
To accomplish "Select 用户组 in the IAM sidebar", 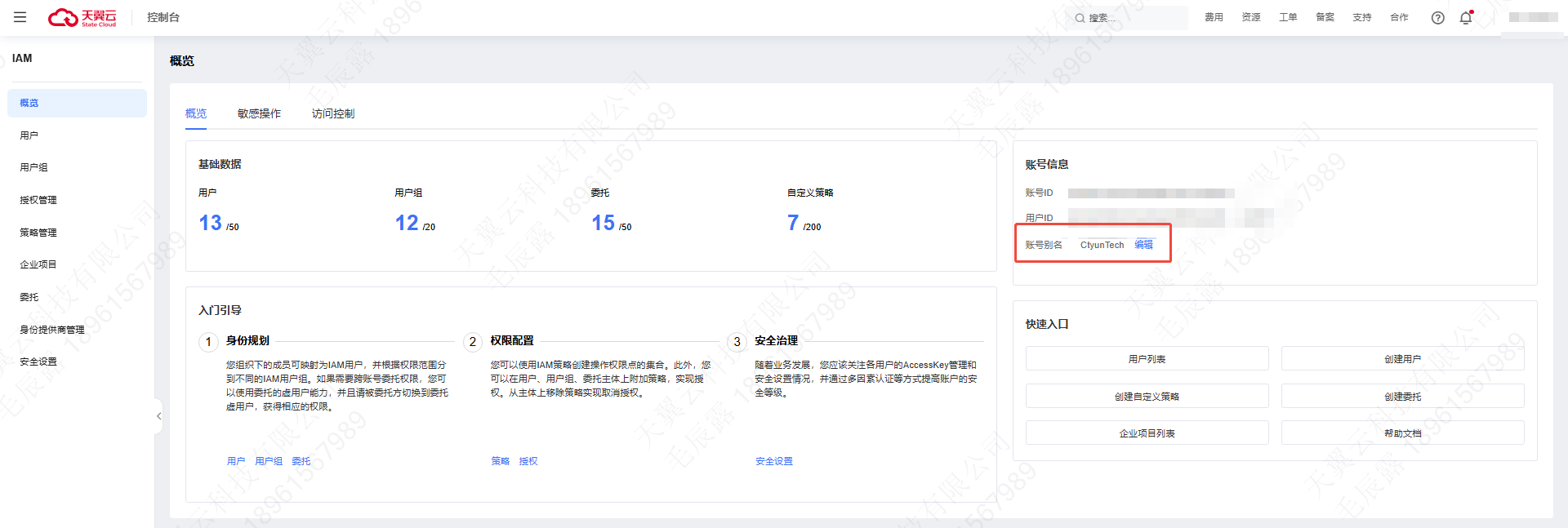I will point(33,167).
